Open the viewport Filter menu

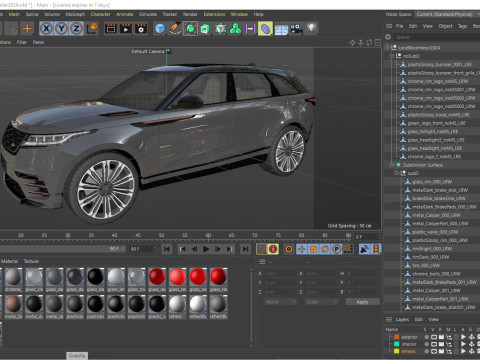22,42
